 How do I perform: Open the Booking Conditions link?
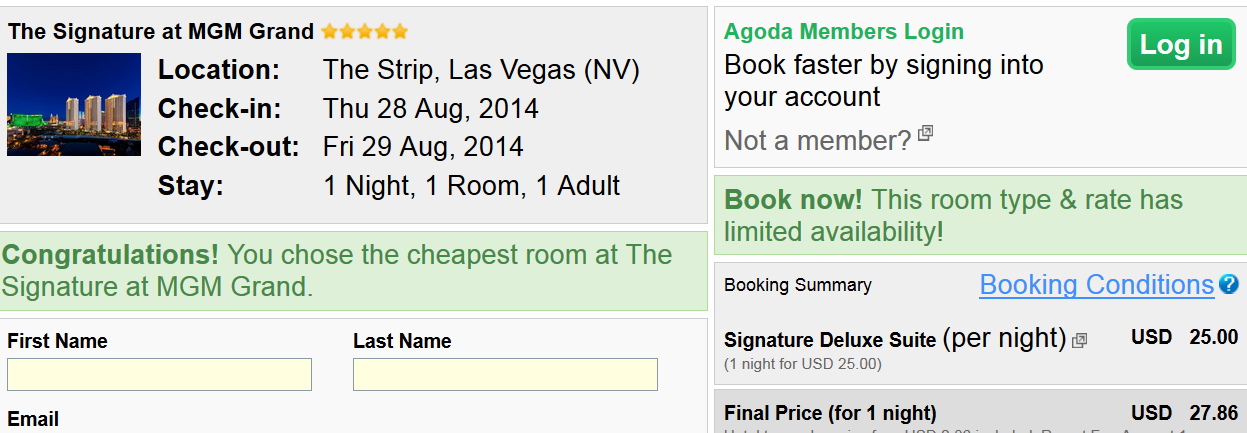click(1096, 285)
